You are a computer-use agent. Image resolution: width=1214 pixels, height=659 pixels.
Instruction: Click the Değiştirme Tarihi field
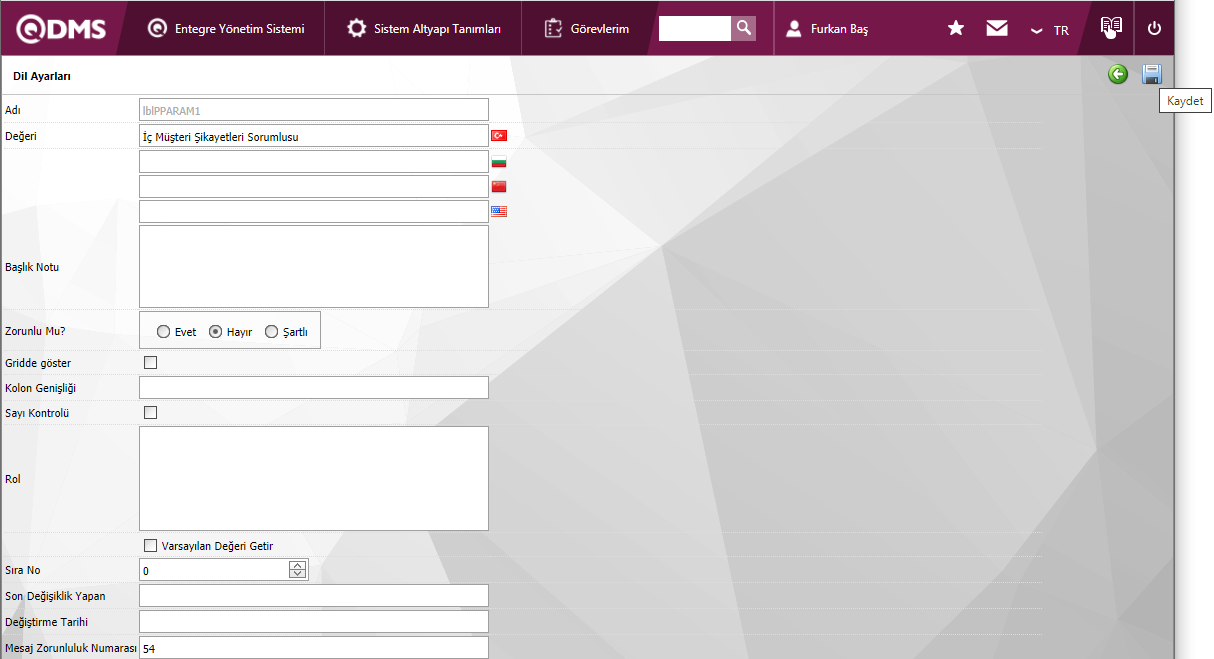(x=314, y=621)
